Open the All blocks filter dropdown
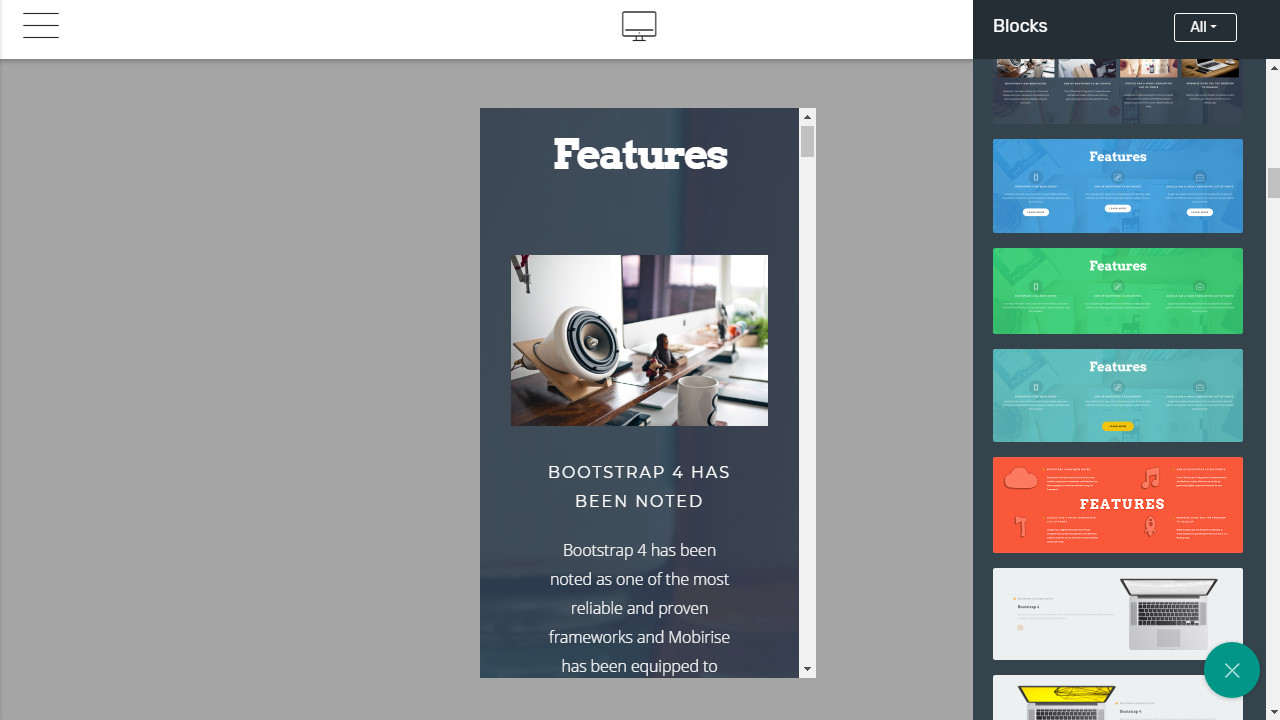 (x=1205, y=27)
